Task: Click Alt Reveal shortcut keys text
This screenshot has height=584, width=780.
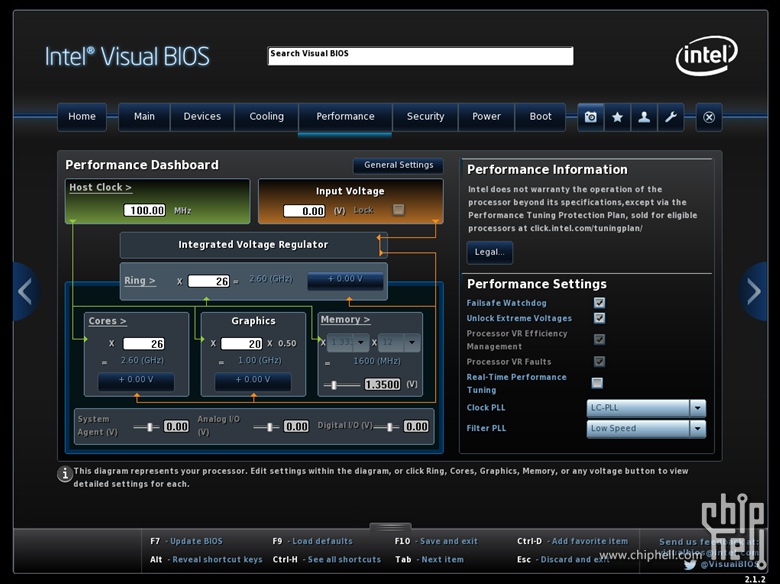Action: coord(206,560)
